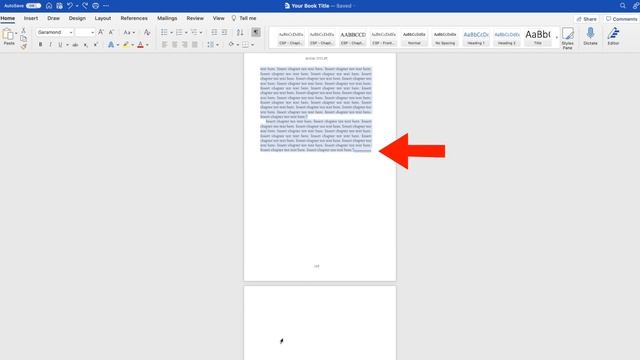This screenshot has height=360, width=640.
Task: Apply strikethrough to selected text
Action: point(75,45)
